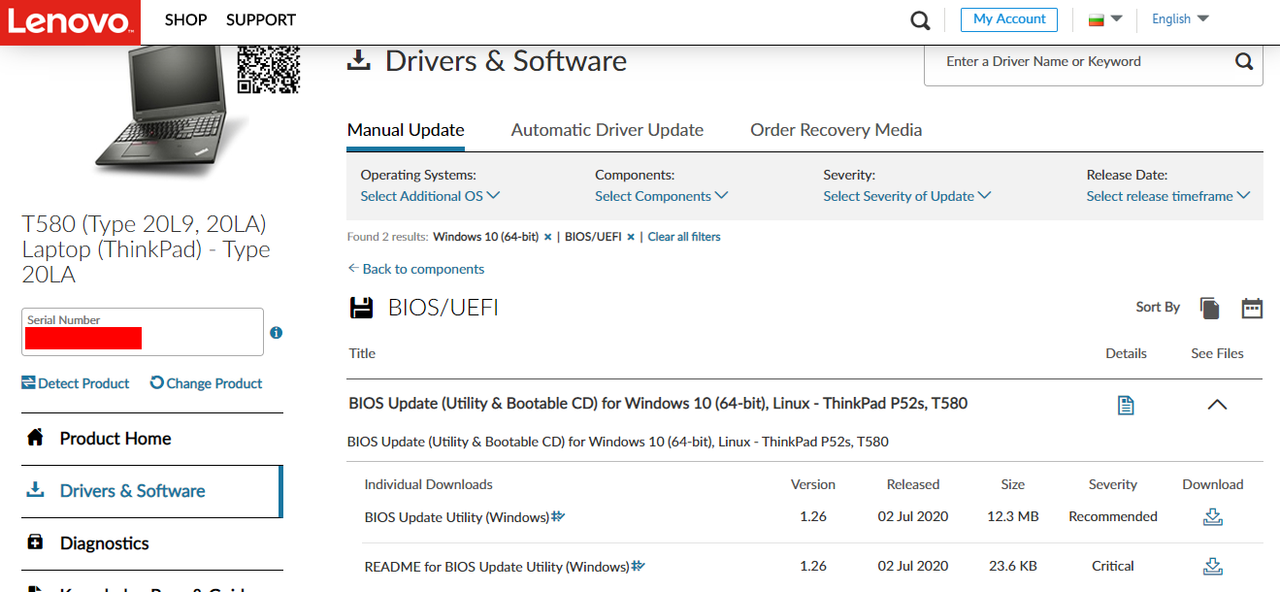The image size is (1280, 592).
Task: Switch to Automatic Driver Update tab
Action: point(607,130)
